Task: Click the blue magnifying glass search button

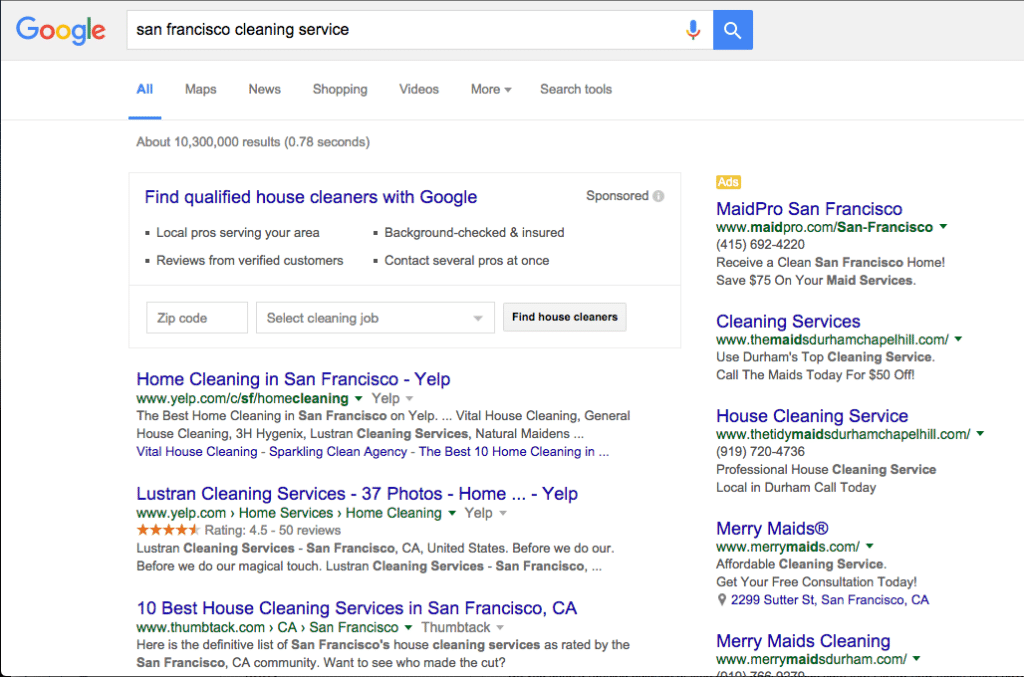Action: click(732, 29)
